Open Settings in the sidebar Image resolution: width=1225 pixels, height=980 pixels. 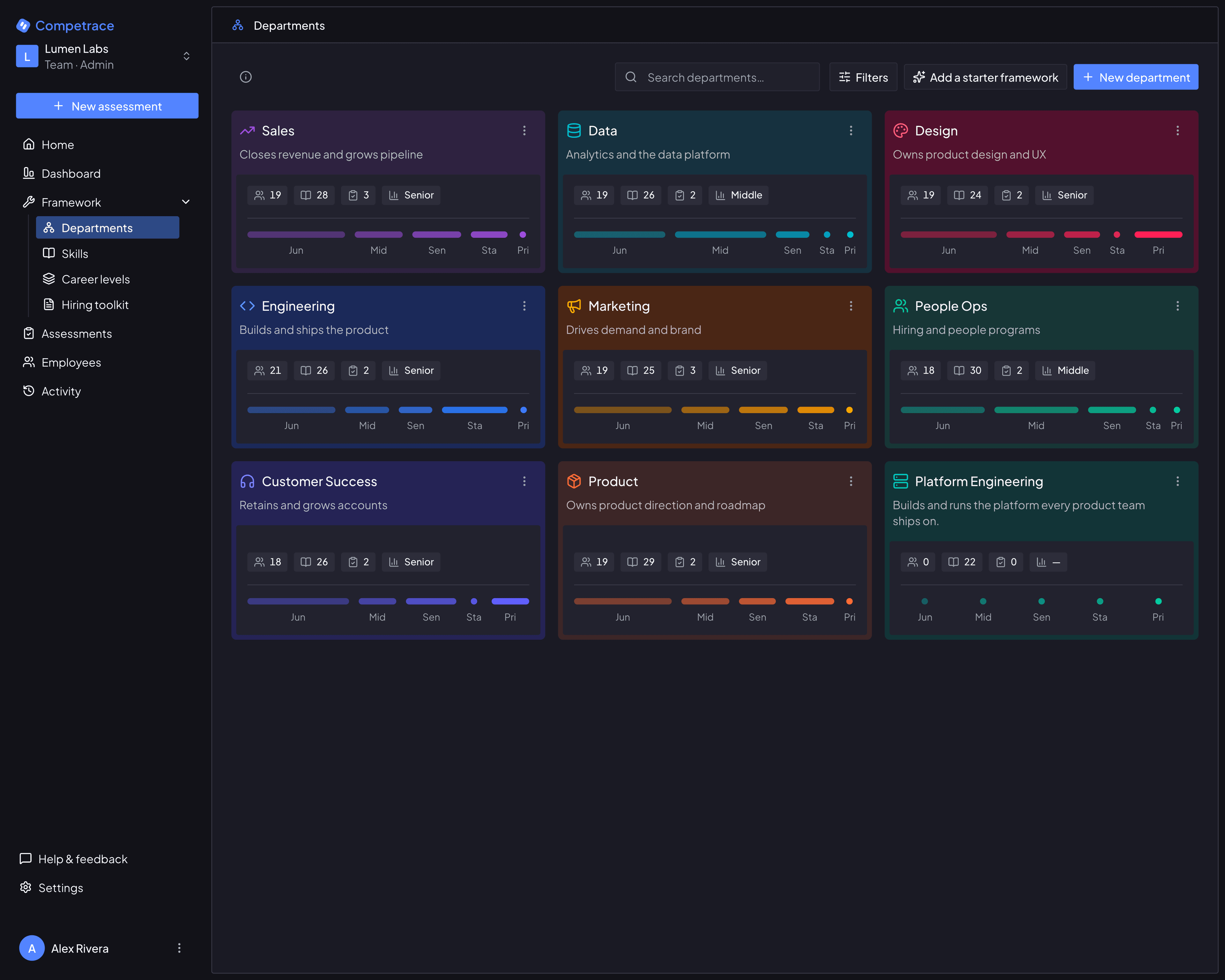click(x=107, y=887)
